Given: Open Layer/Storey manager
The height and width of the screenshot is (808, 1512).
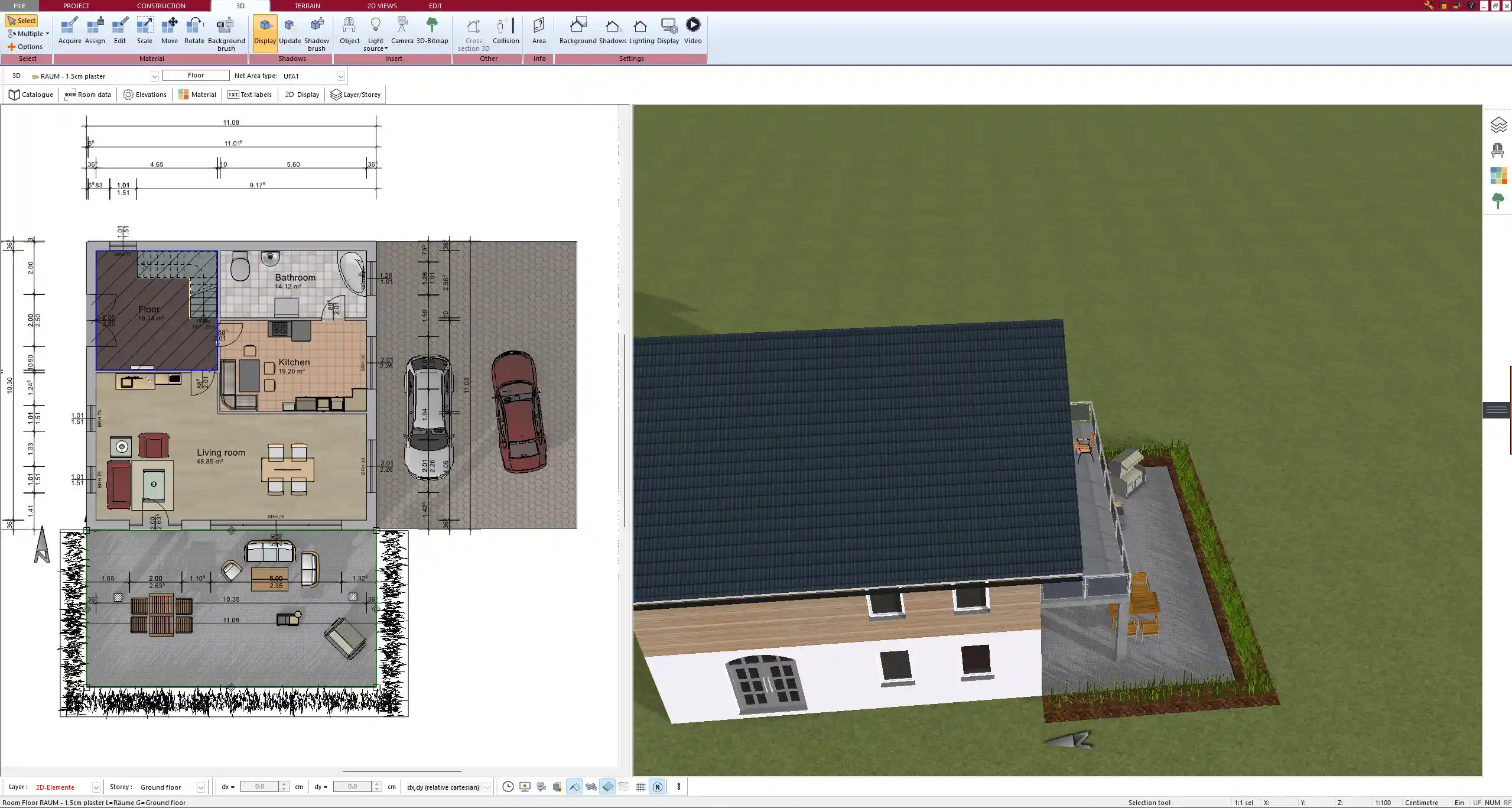Looking at the screenshot, I should [356, 95].
